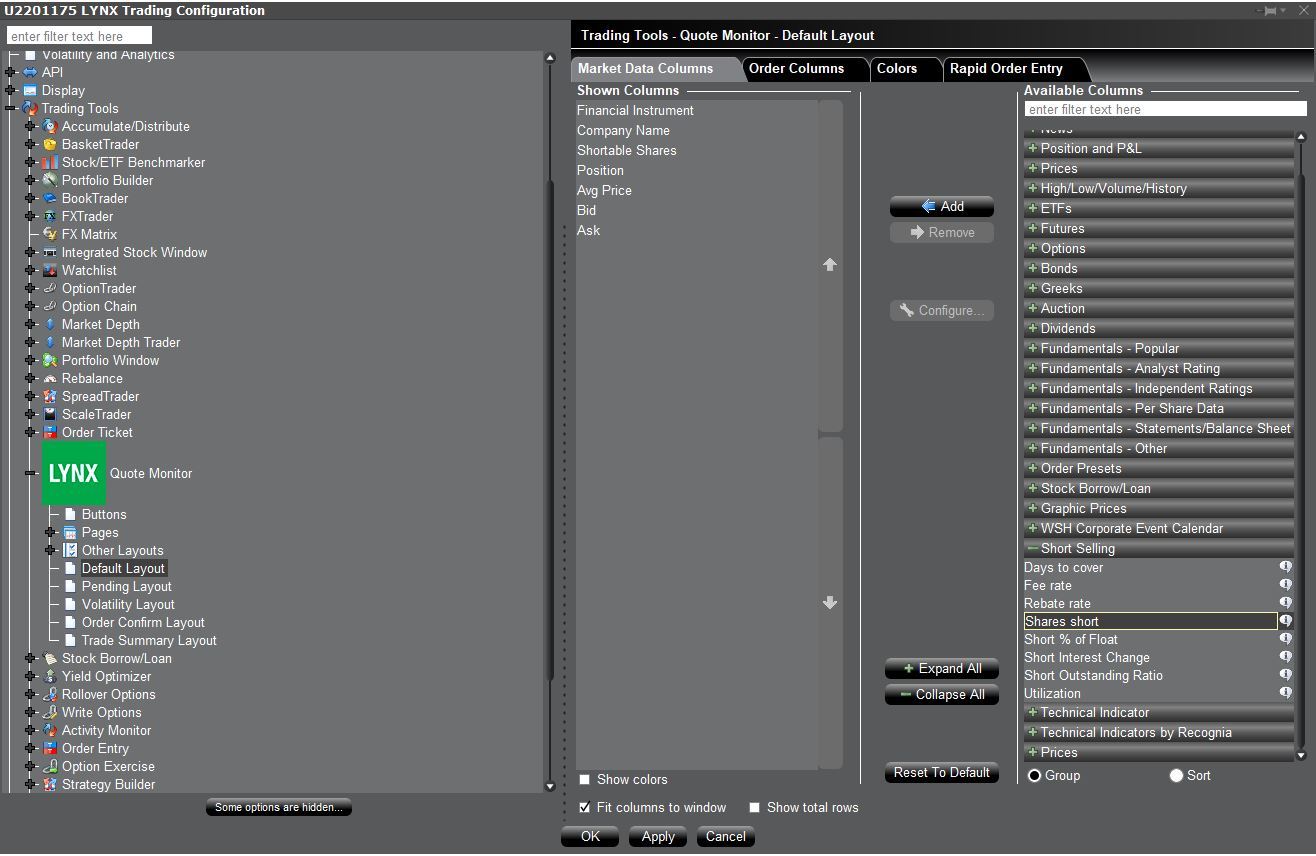1316x856 pixels.
Task: Enable the Show colors checkbox
Action: (x=585, y=780)
